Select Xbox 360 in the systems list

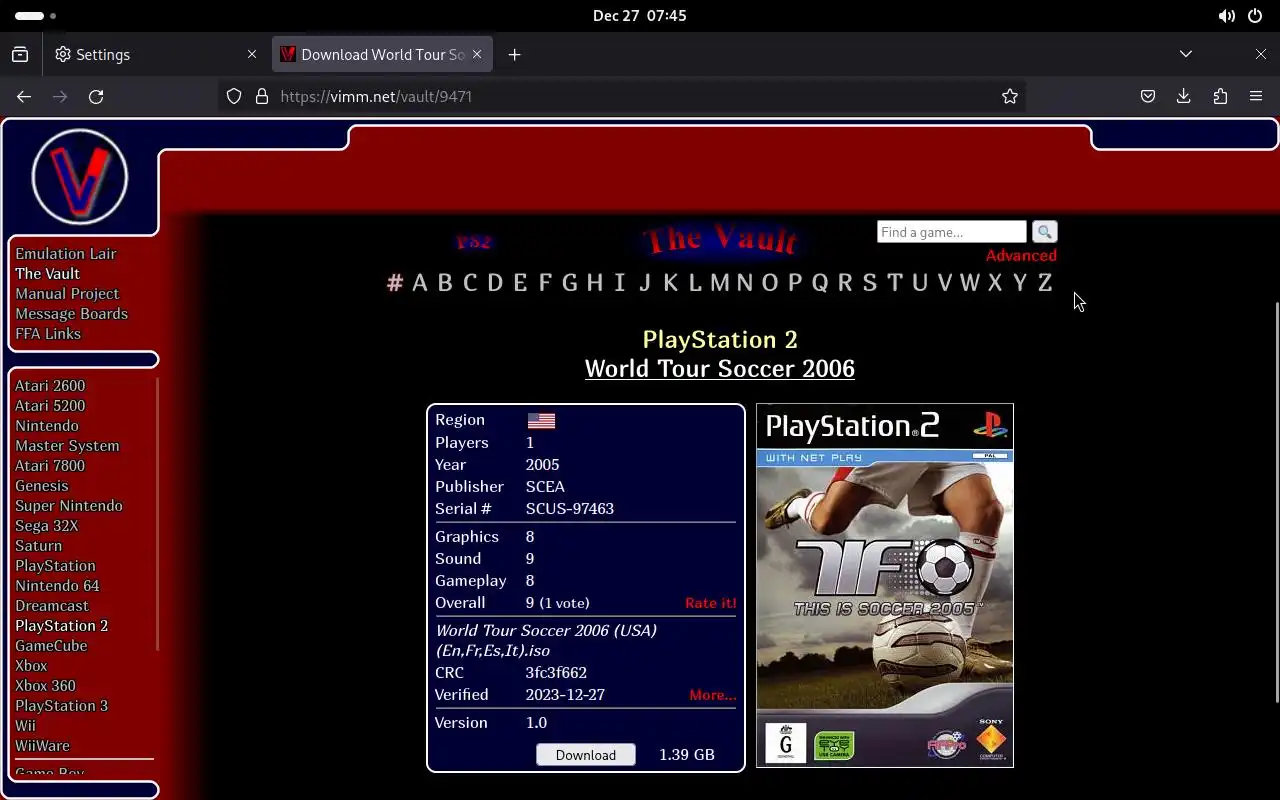(45, 686)
